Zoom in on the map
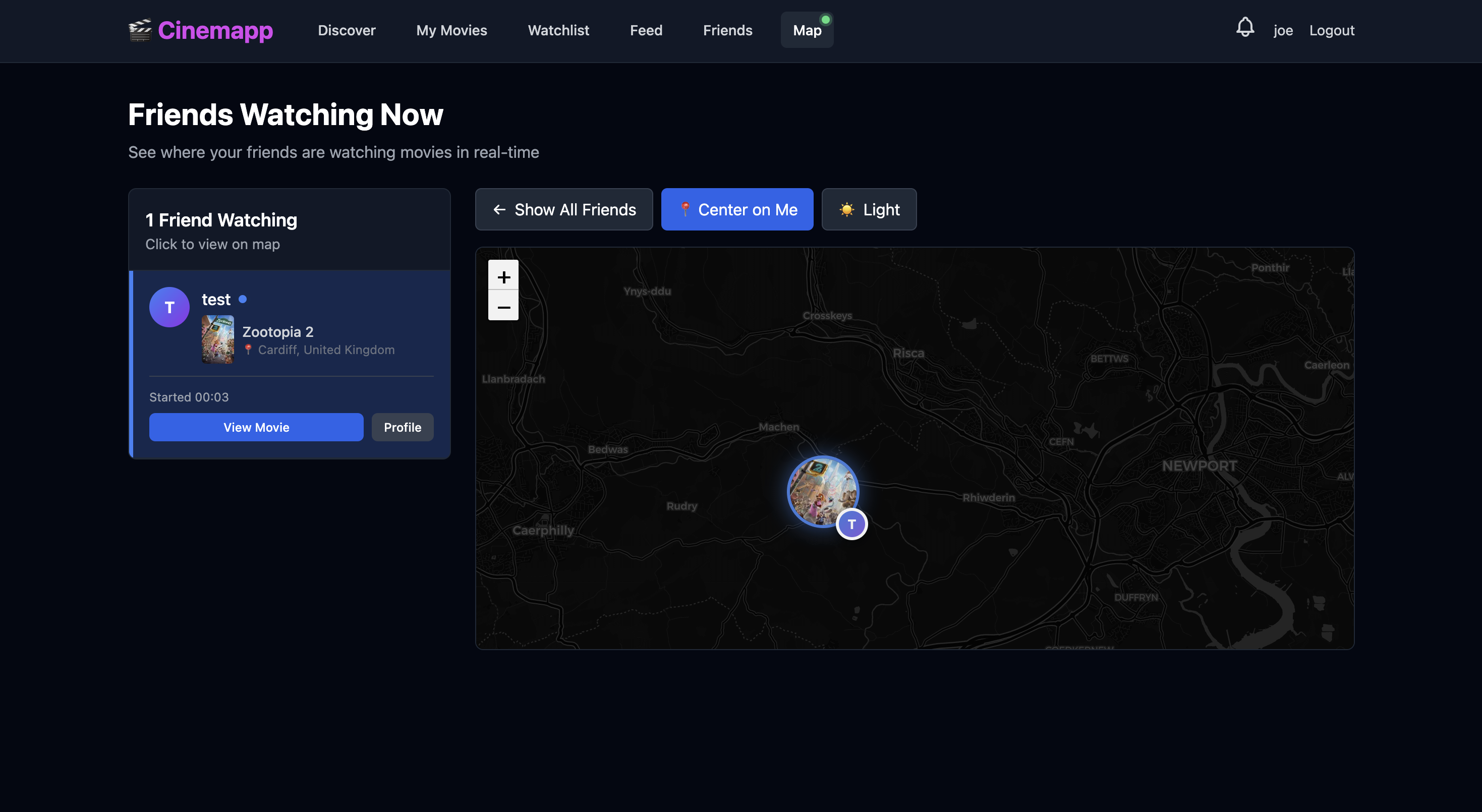 tap(503, 277)
